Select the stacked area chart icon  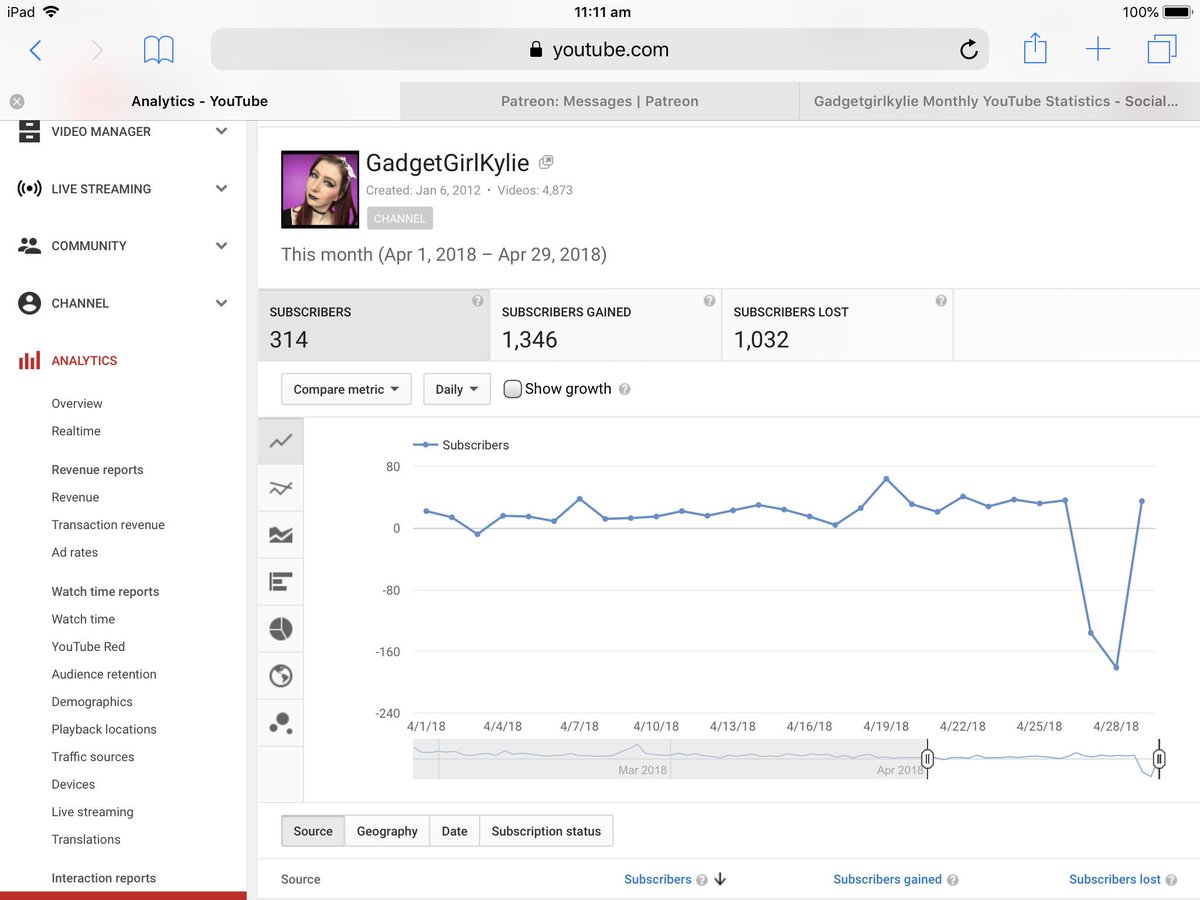click(x=281, y=535)
